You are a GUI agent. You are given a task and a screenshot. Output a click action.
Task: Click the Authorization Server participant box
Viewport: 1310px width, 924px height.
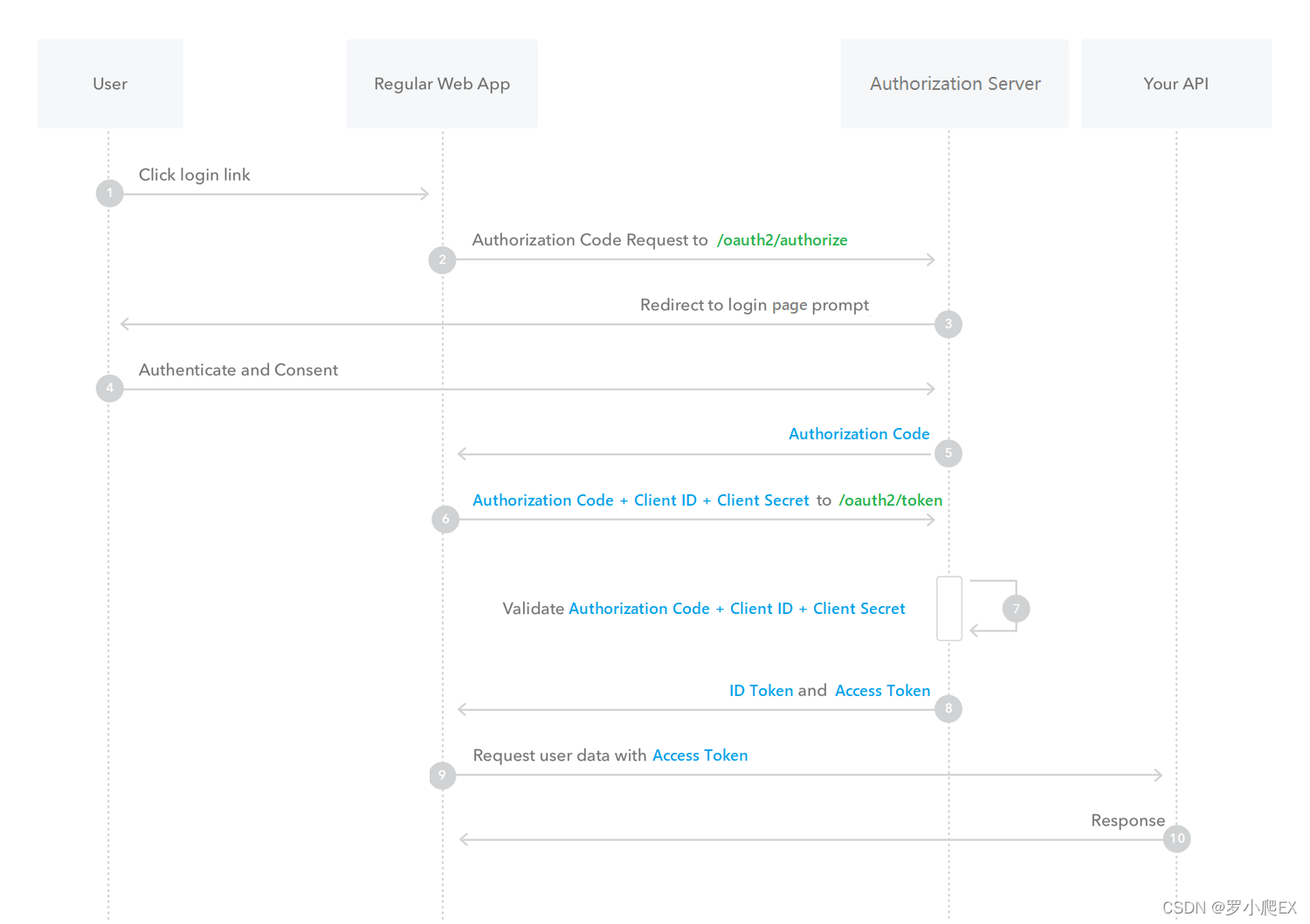(955, 84)
